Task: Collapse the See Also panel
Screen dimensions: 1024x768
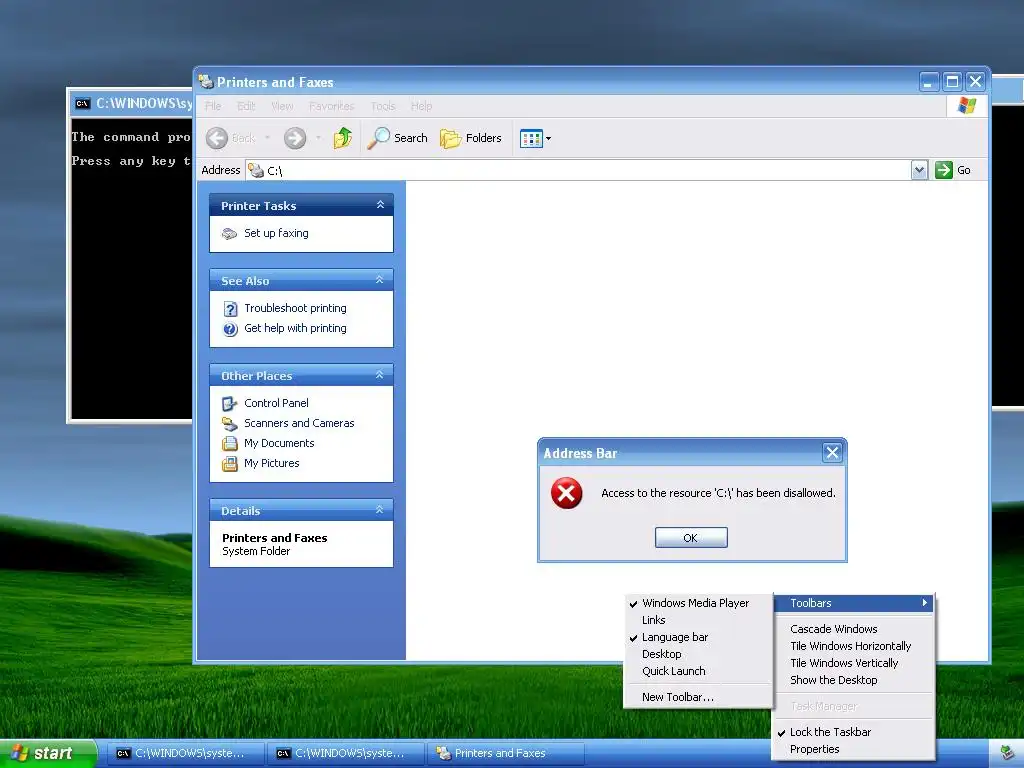Action: [x=380, y=280]
